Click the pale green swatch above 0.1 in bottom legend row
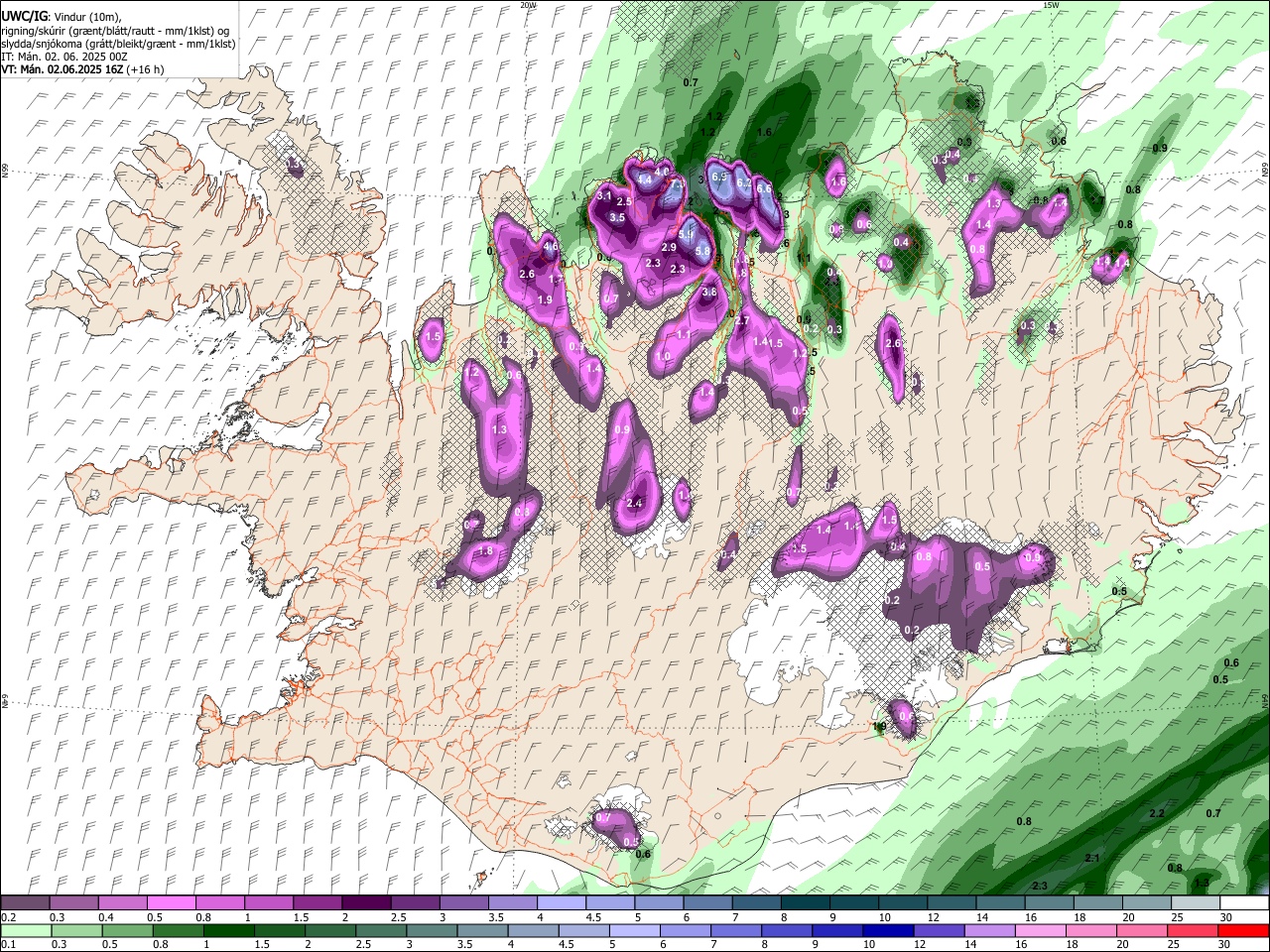 coord(24,931)
